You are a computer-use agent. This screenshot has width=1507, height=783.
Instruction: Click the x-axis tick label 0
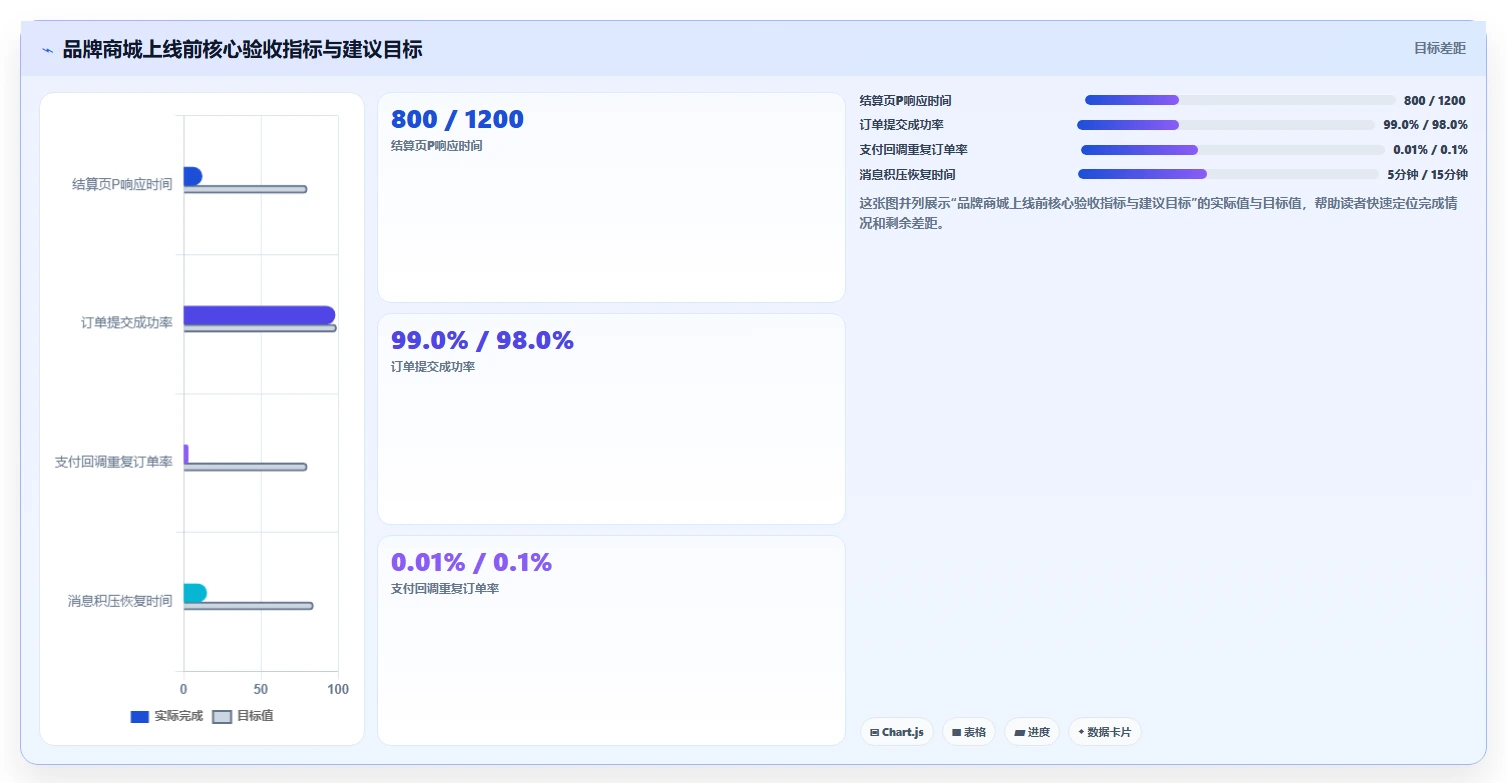183,690
